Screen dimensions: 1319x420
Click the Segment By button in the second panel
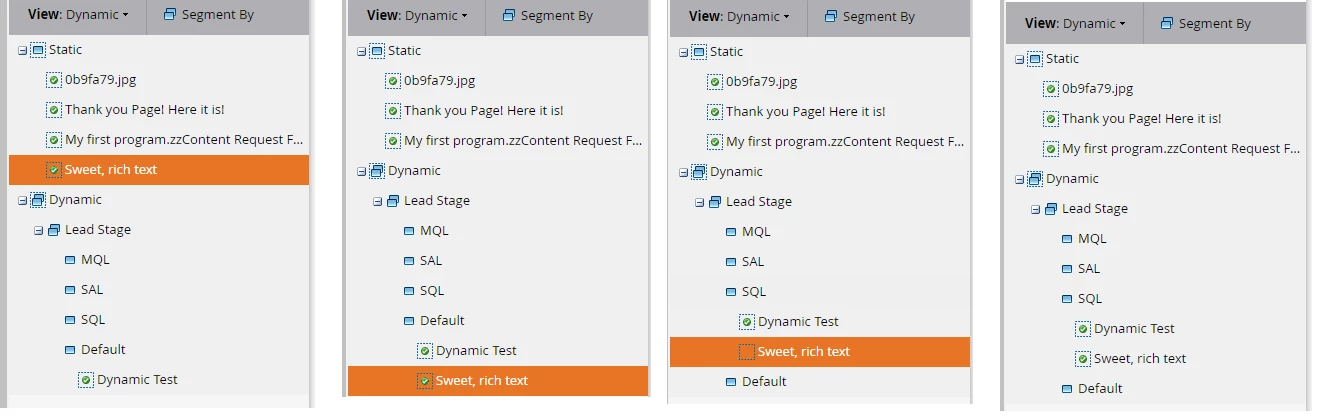tap(547, 16)
